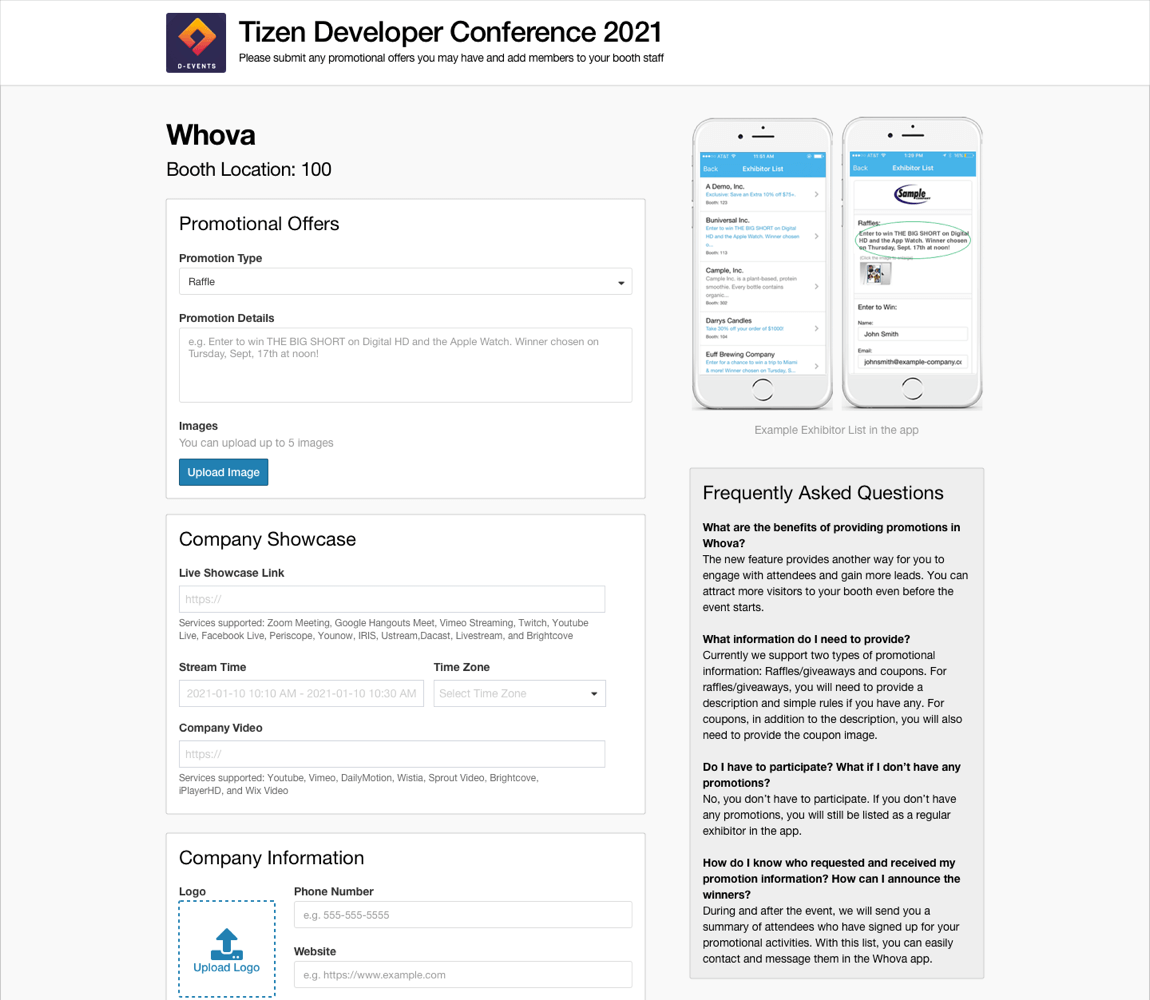Focus the Promotion Details text area
The width and height of the screenshot is (1150, 1000).
tap(405, 365)
